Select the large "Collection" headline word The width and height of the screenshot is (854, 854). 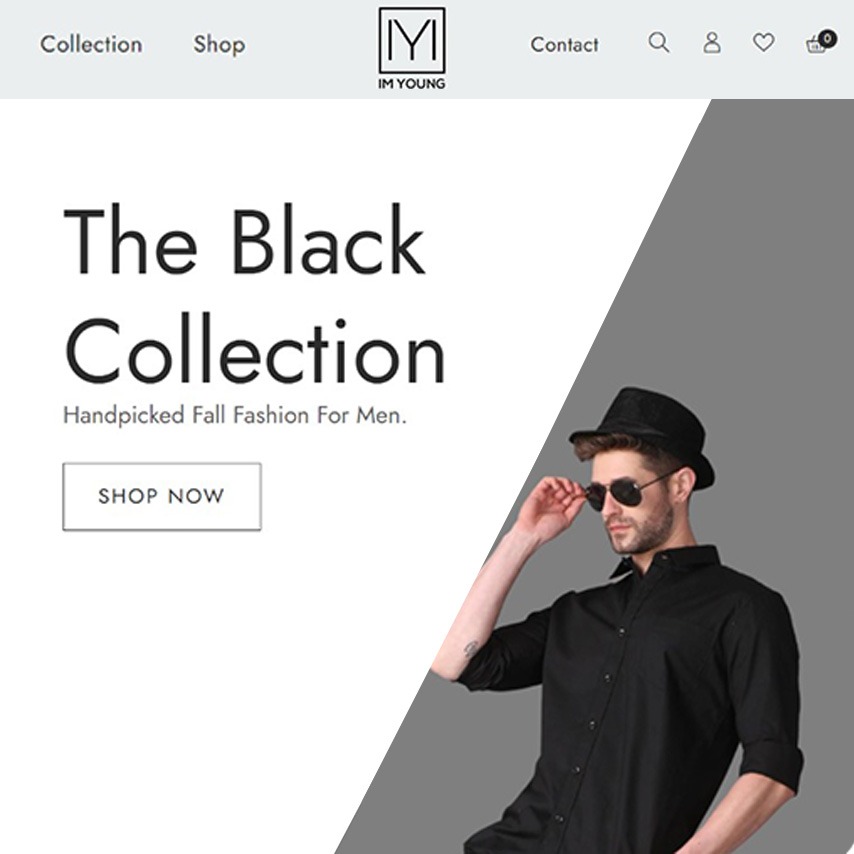tap(255, 349)
